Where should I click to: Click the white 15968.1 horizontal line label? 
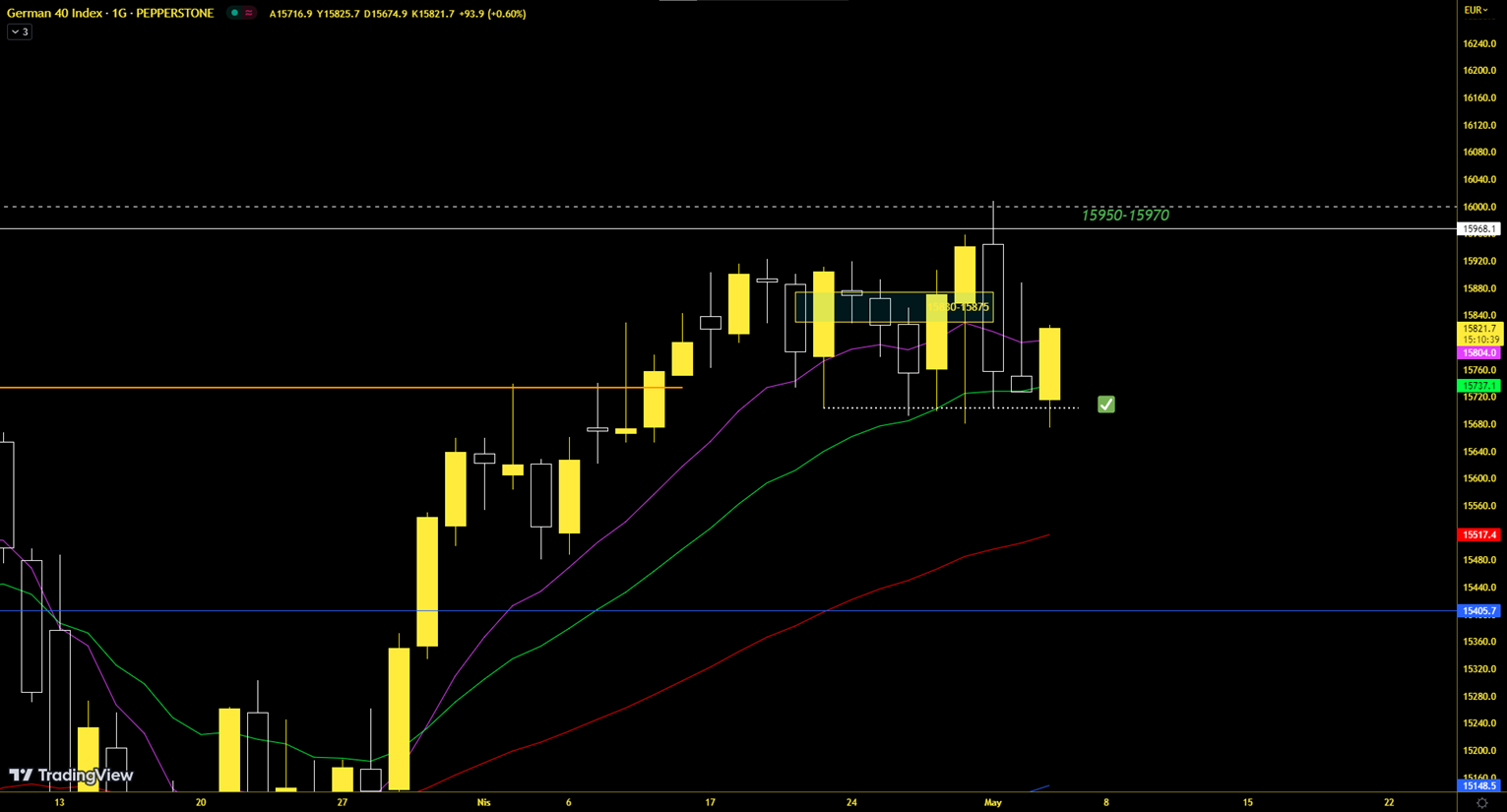(1478, 229)
